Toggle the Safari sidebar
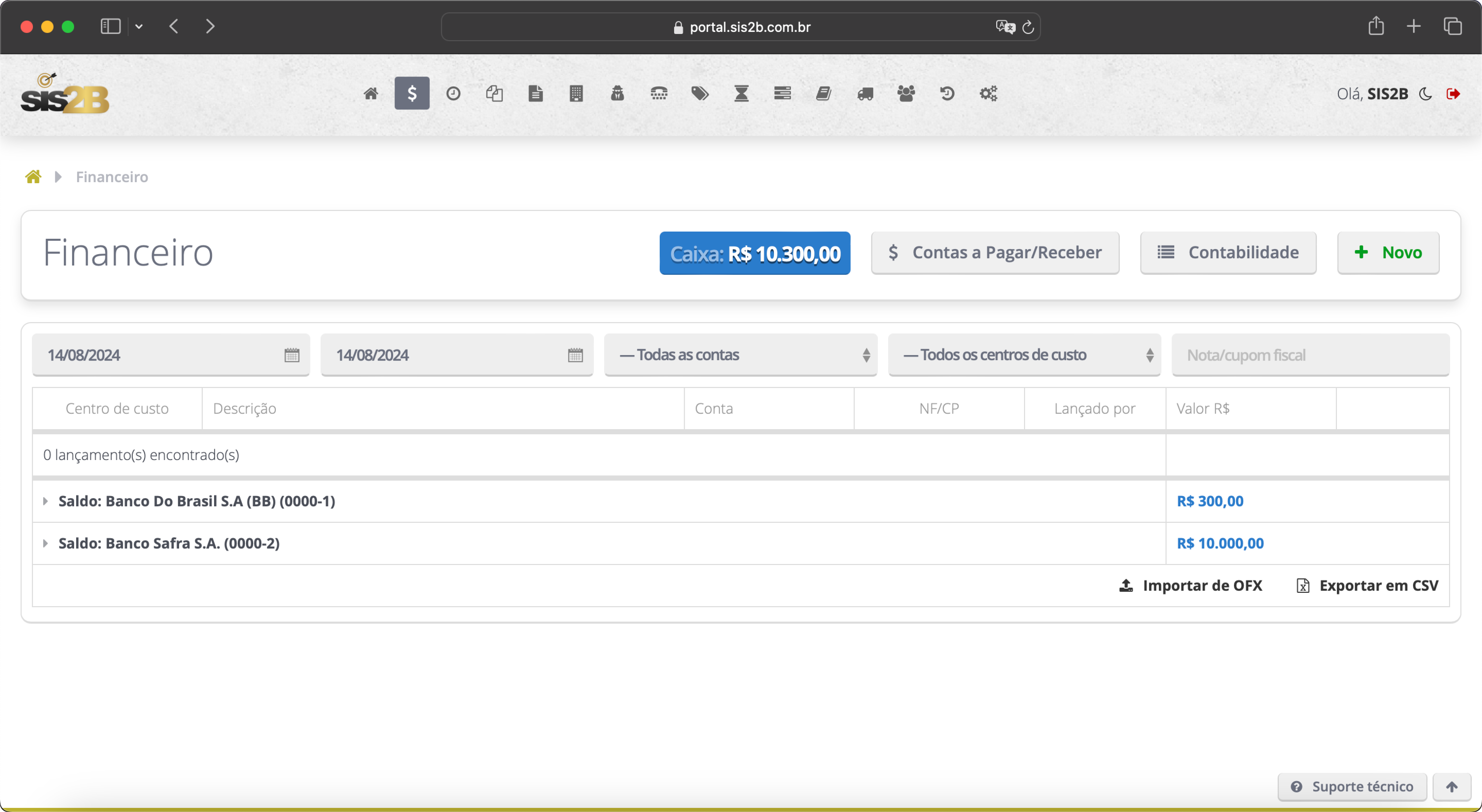 (x=110, y=26)
